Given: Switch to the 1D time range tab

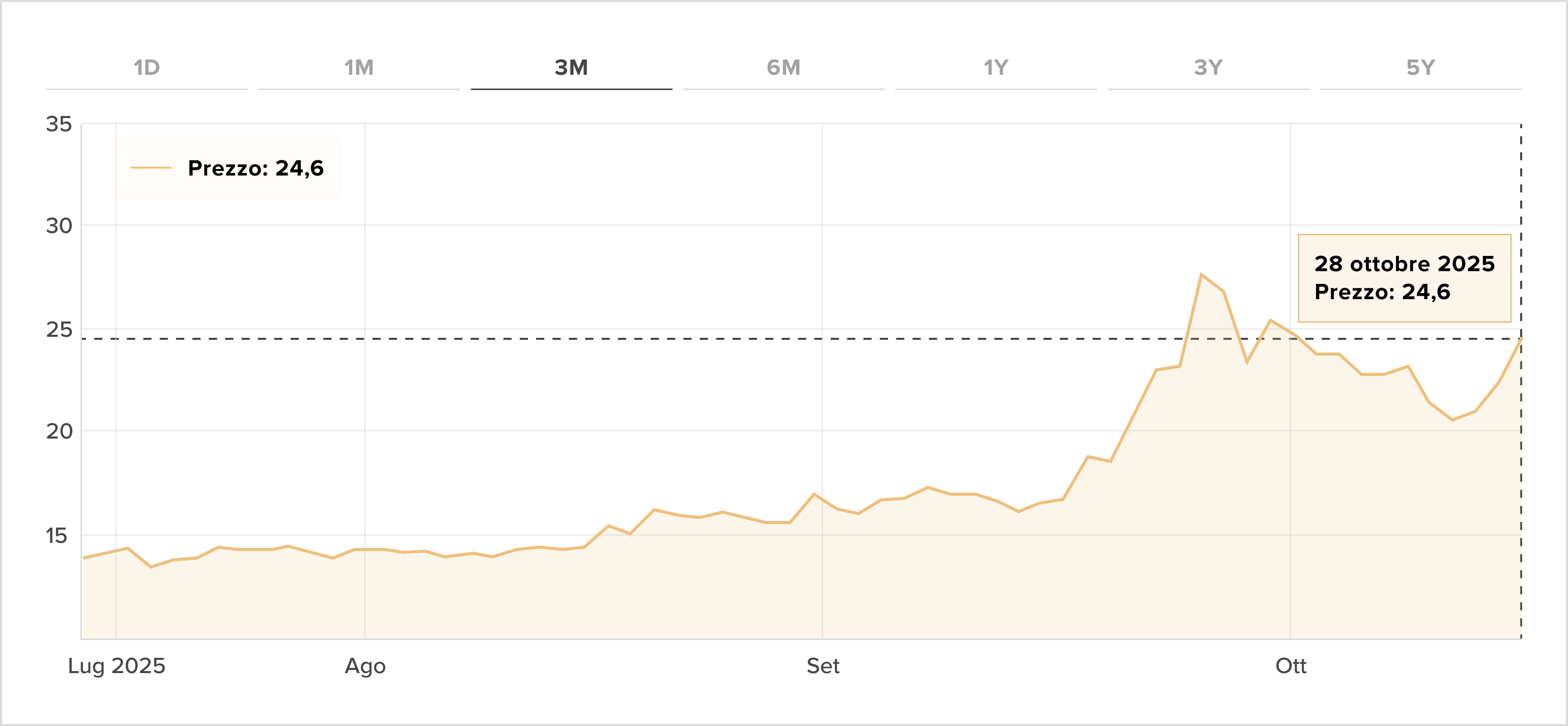Looking at the screenshot, I should [147, 68].
